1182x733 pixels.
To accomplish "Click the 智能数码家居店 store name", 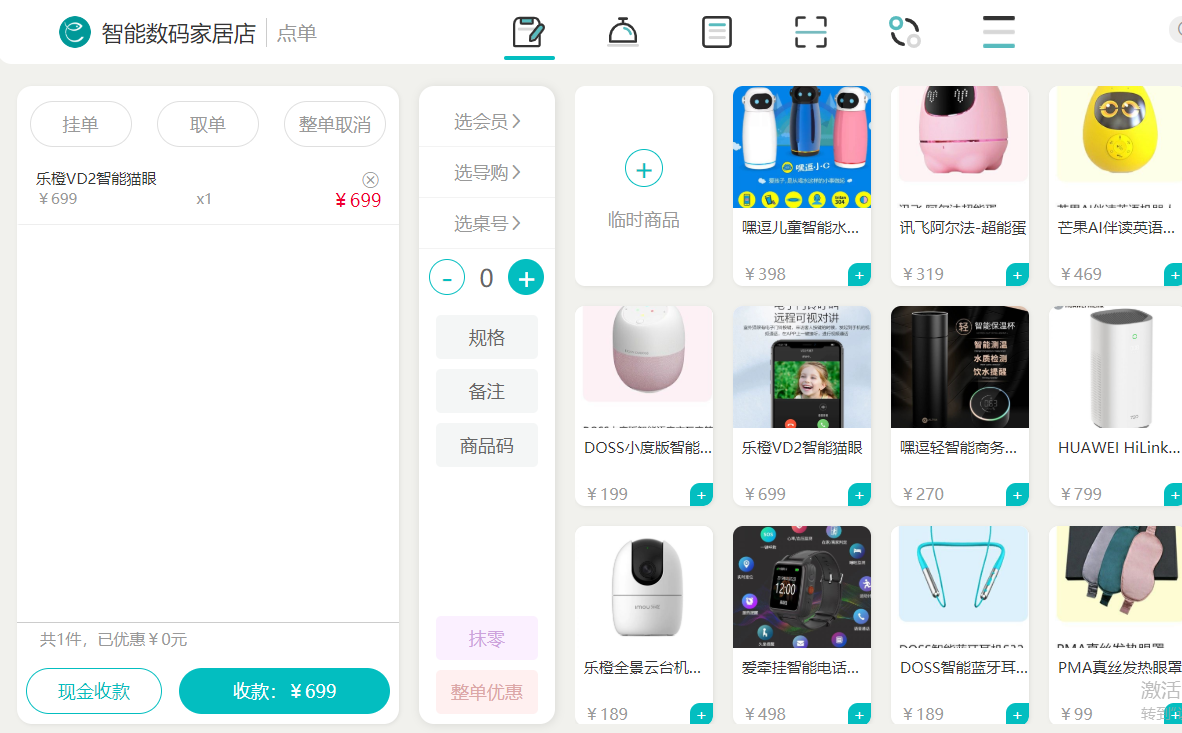I will coord(179,33).
